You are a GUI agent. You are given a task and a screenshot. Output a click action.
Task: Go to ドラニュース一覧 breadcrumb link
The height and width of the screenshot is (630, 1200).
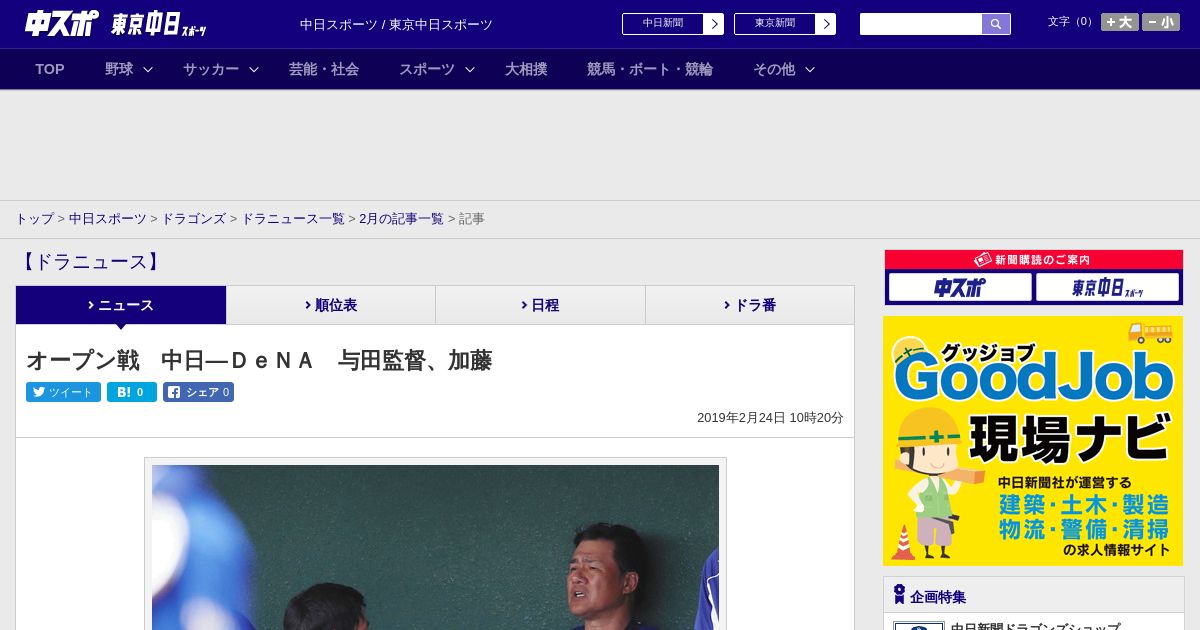point(293,219)
